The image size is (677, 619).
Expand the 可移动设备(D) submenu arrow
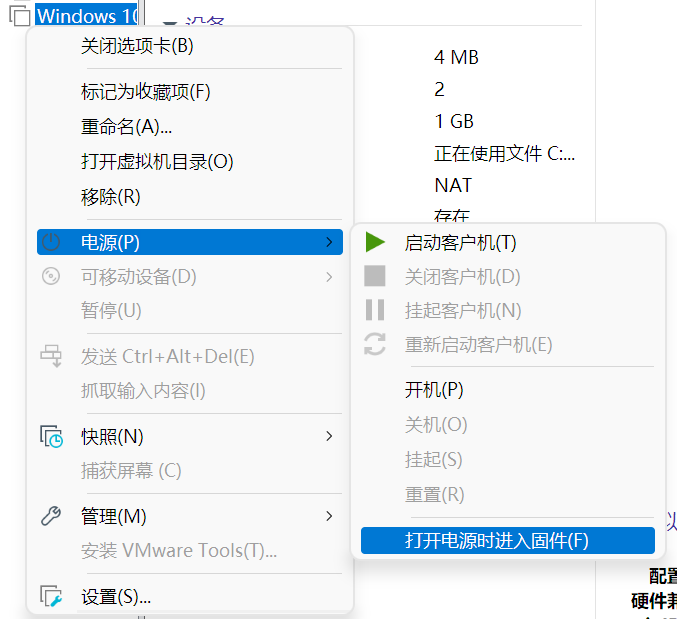(329, 277)
